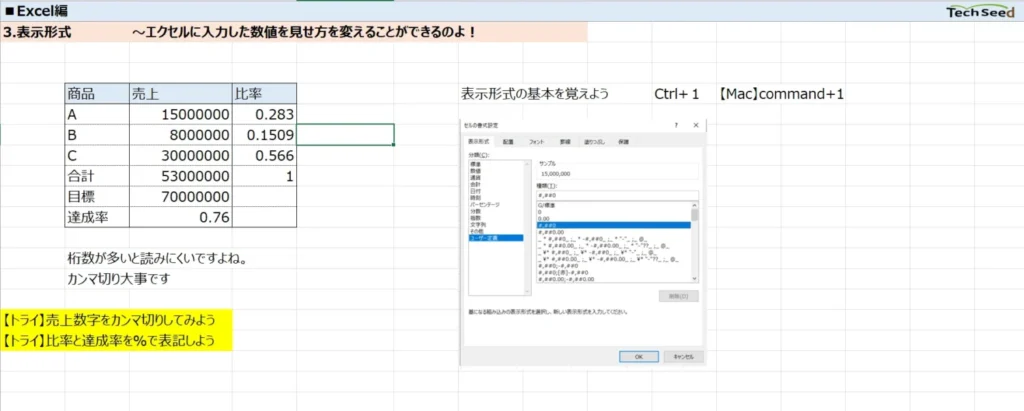Switch to the 配置 tab
1024x411 pixels.
point(508,142)
